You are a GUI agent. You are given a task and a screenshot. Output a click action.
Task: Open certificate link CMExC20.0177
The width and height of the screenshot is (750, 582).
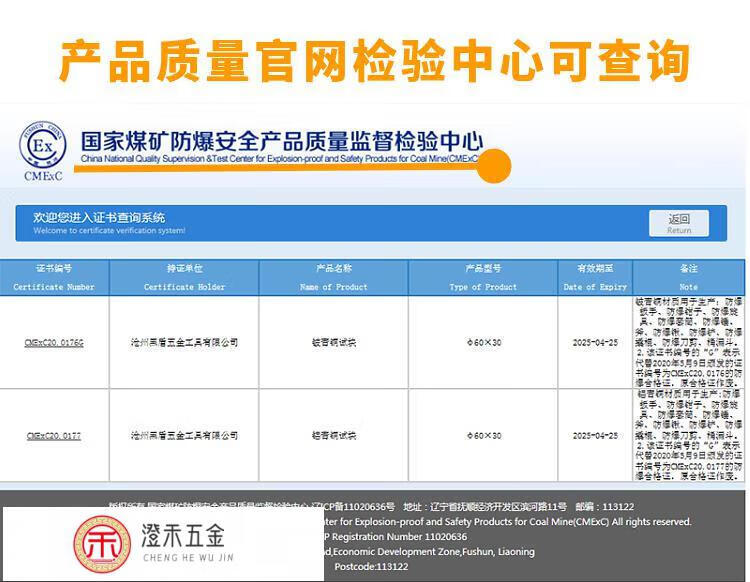[54, 436]
